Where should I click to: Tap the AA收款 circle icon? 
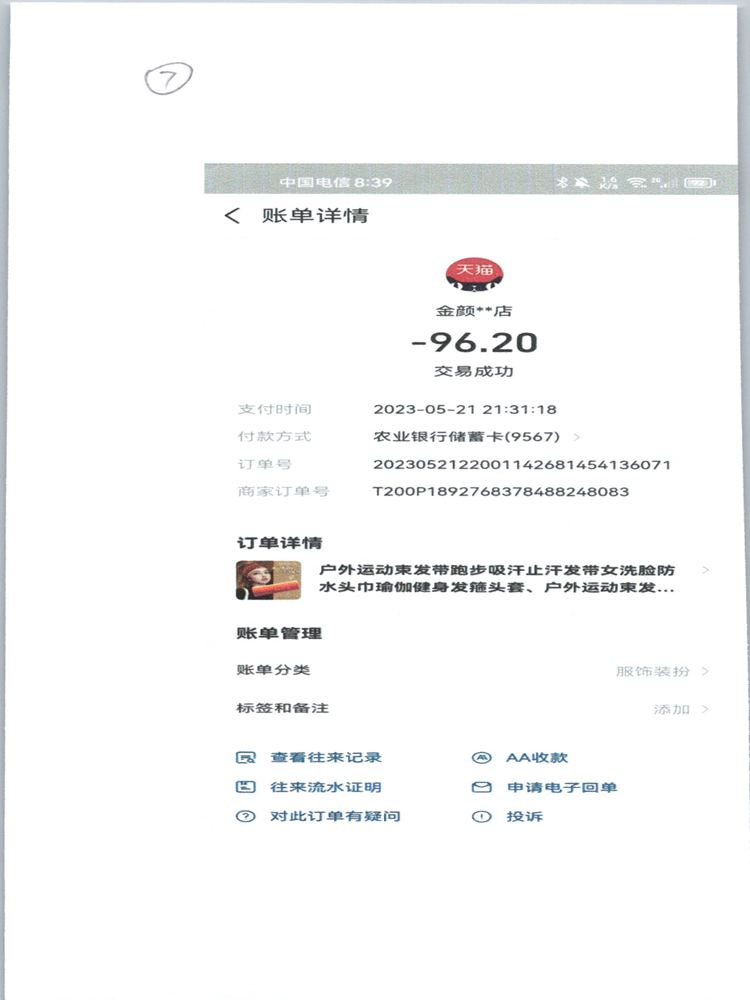coord(482,758)
